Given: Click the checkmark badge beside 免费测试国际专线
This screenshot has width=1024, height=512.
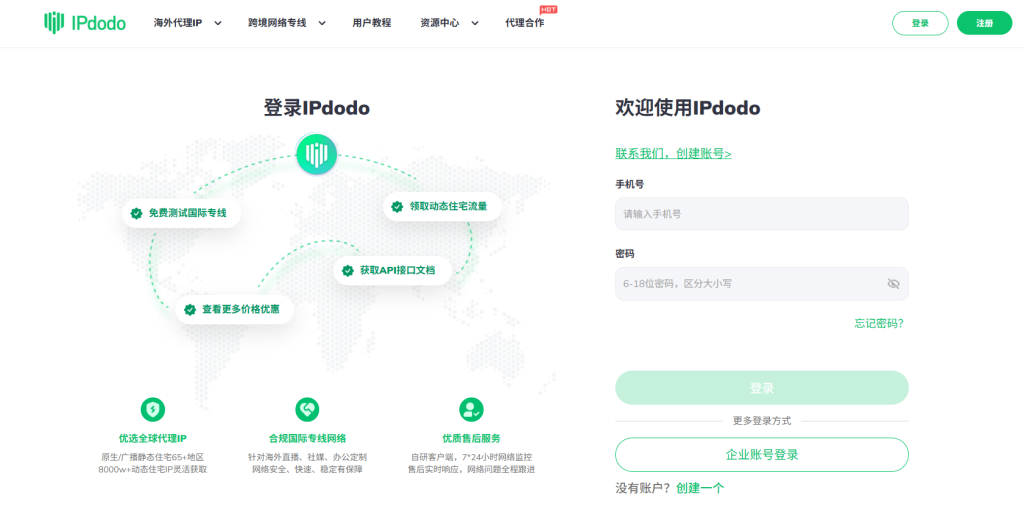Looking at the screenshot, I should pos(136,213).
